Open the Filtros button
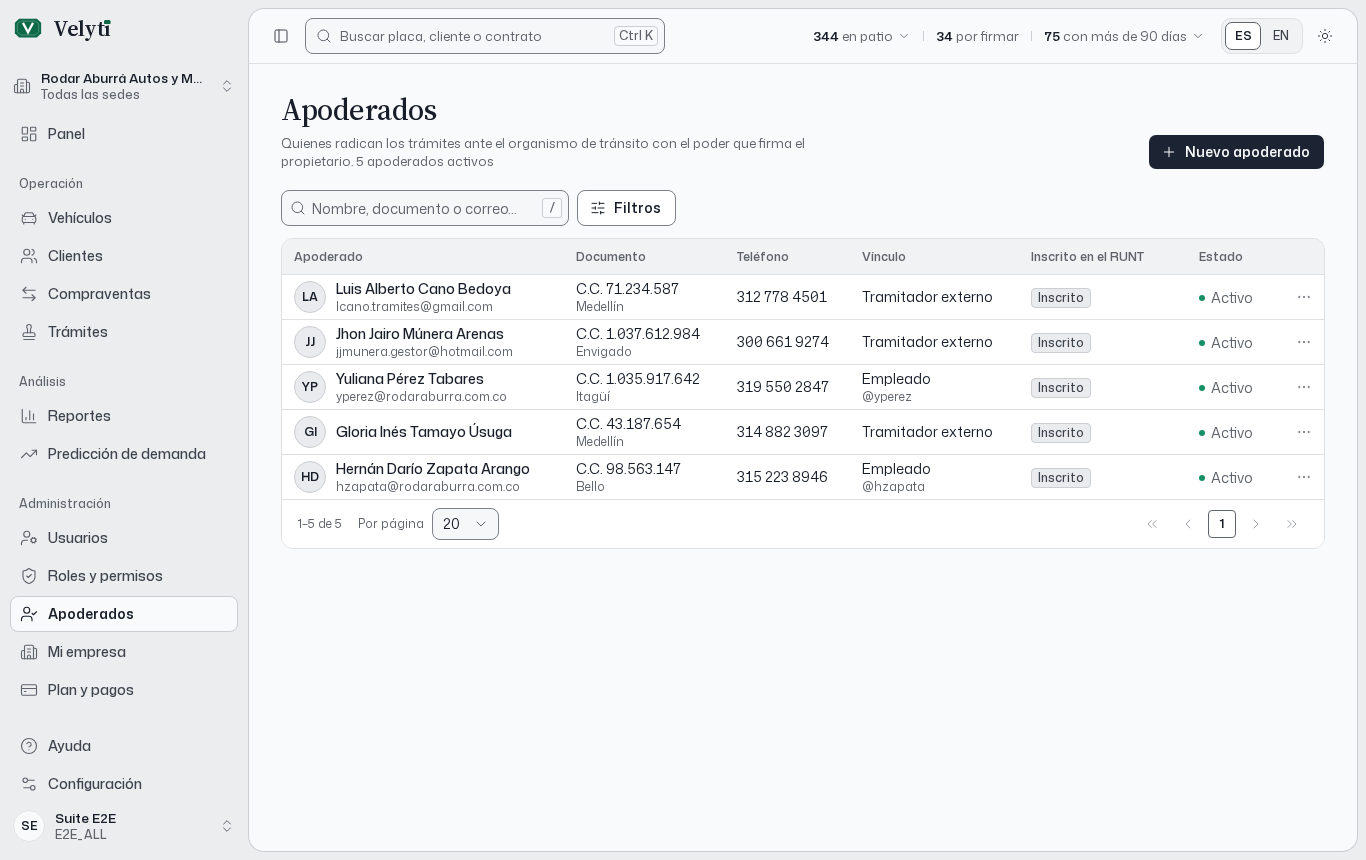 (626, 208)
